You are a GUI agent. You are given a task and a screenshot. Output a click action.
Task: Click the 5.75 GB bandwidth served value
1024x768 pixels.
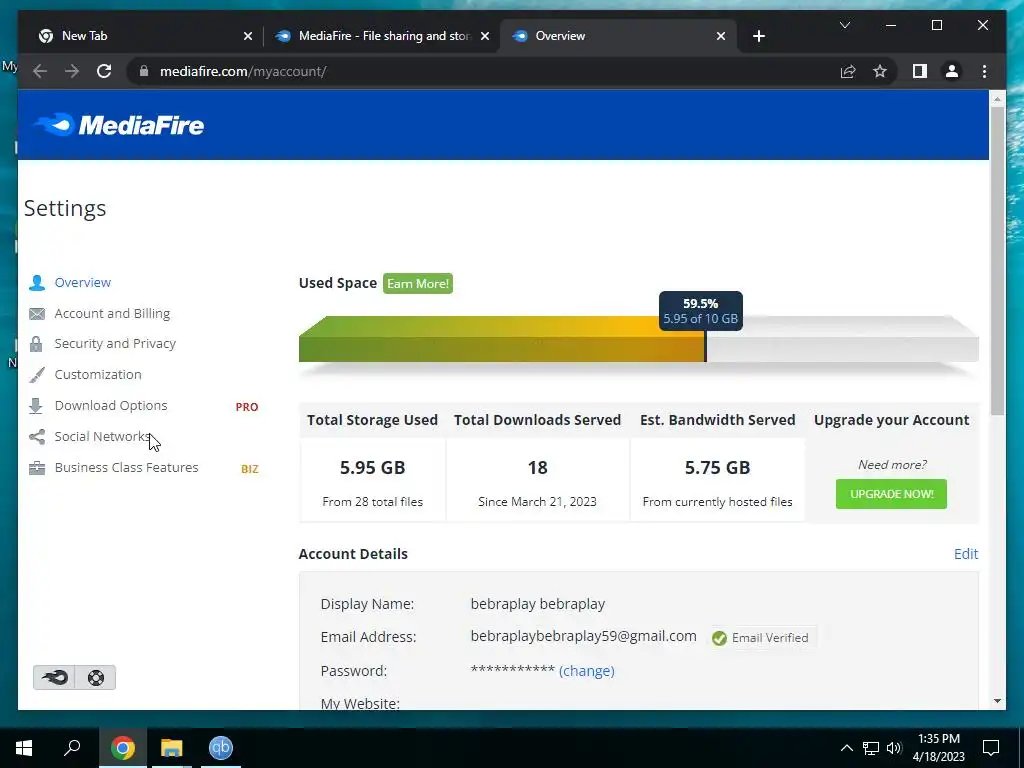[717, 468]
